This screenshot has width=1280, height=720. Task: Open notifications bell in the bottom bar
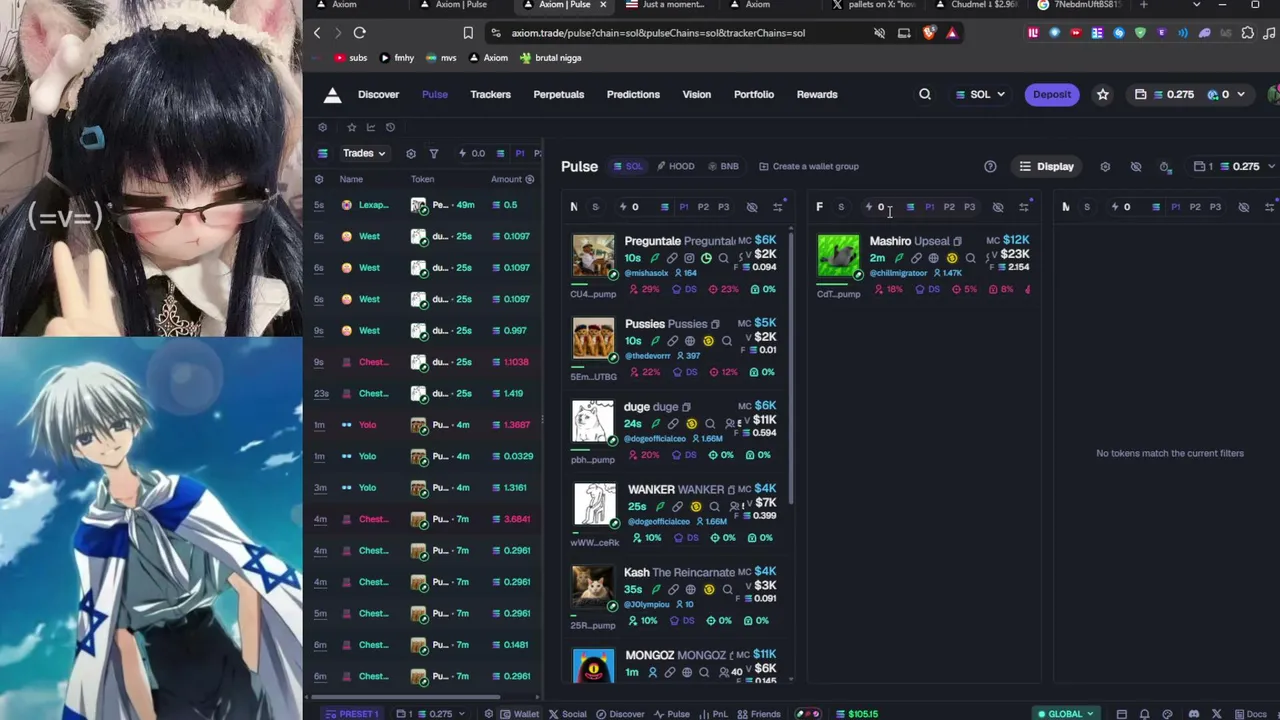point(1144,714)
